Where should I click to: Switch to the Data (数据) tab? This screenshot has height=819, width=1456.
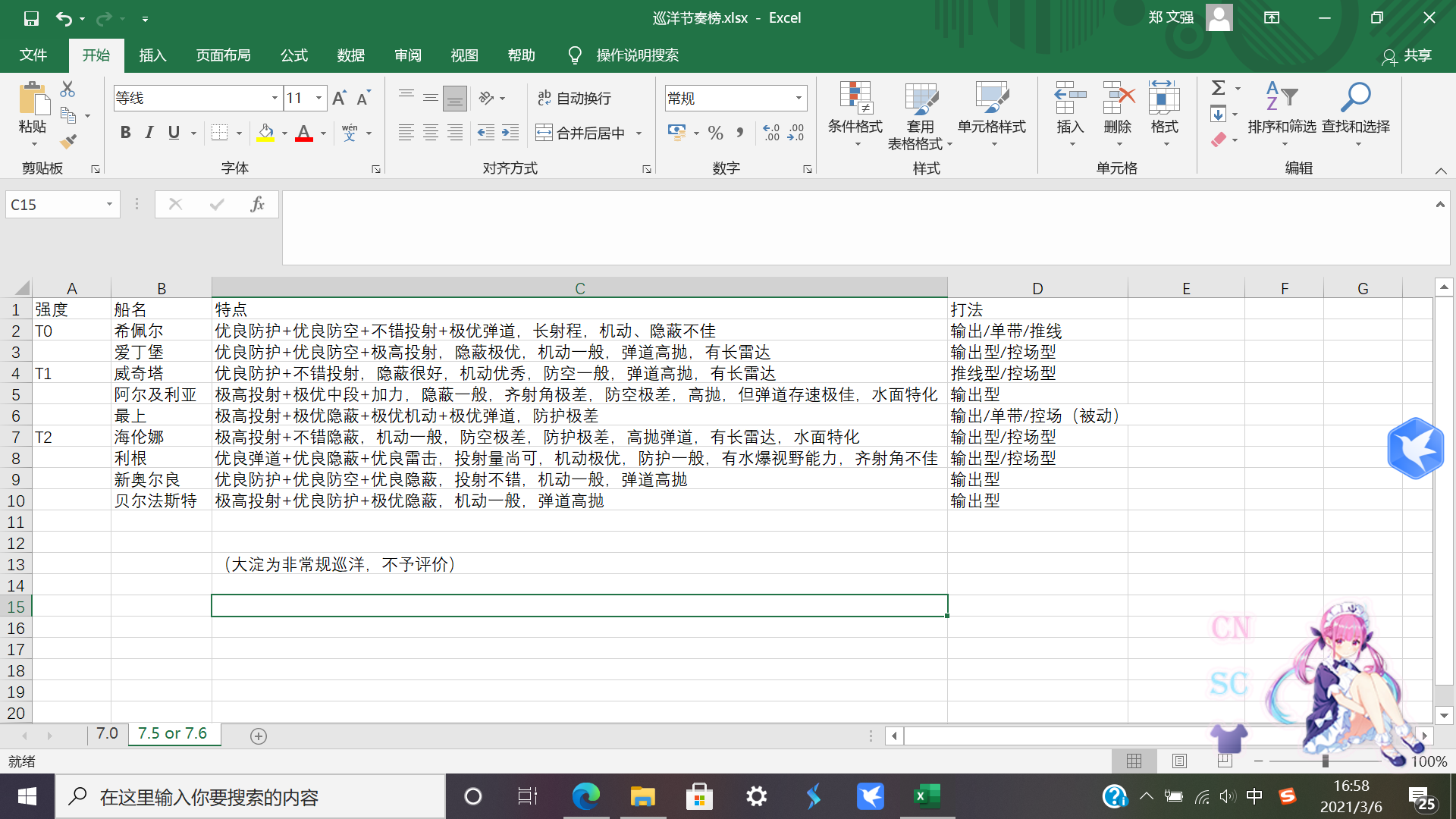pos(351,55)
